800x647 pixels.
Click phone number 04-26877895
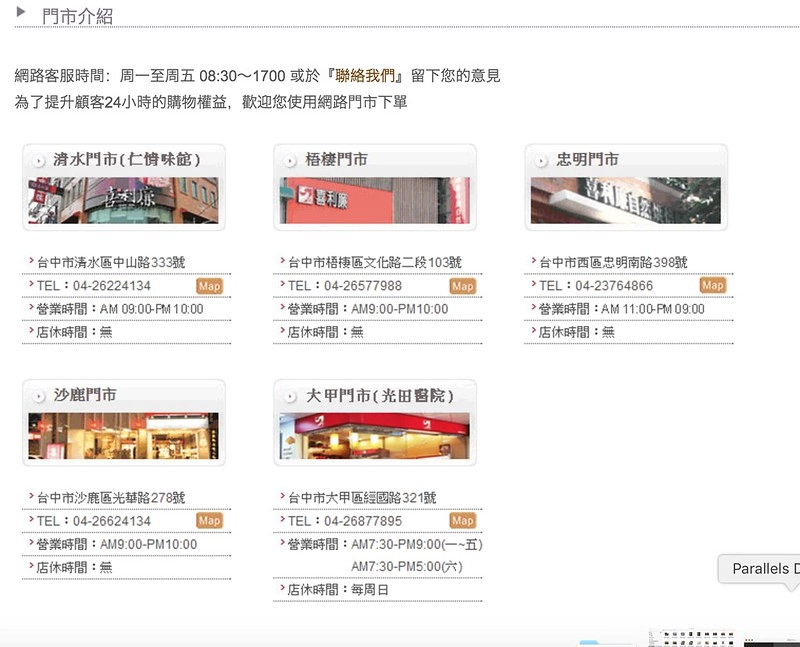click(x=363, y=521)
